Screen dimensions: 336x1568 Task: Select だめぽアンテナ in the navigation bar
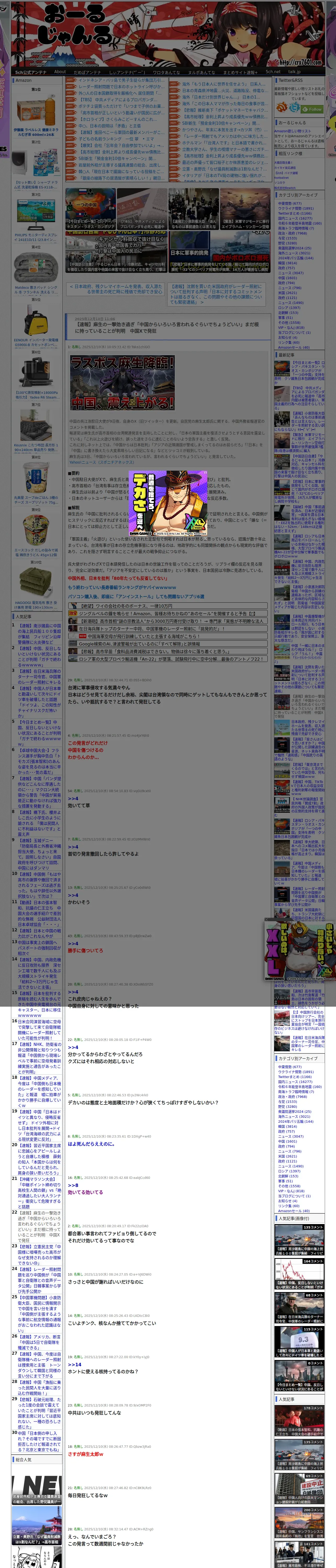point(87,72)
